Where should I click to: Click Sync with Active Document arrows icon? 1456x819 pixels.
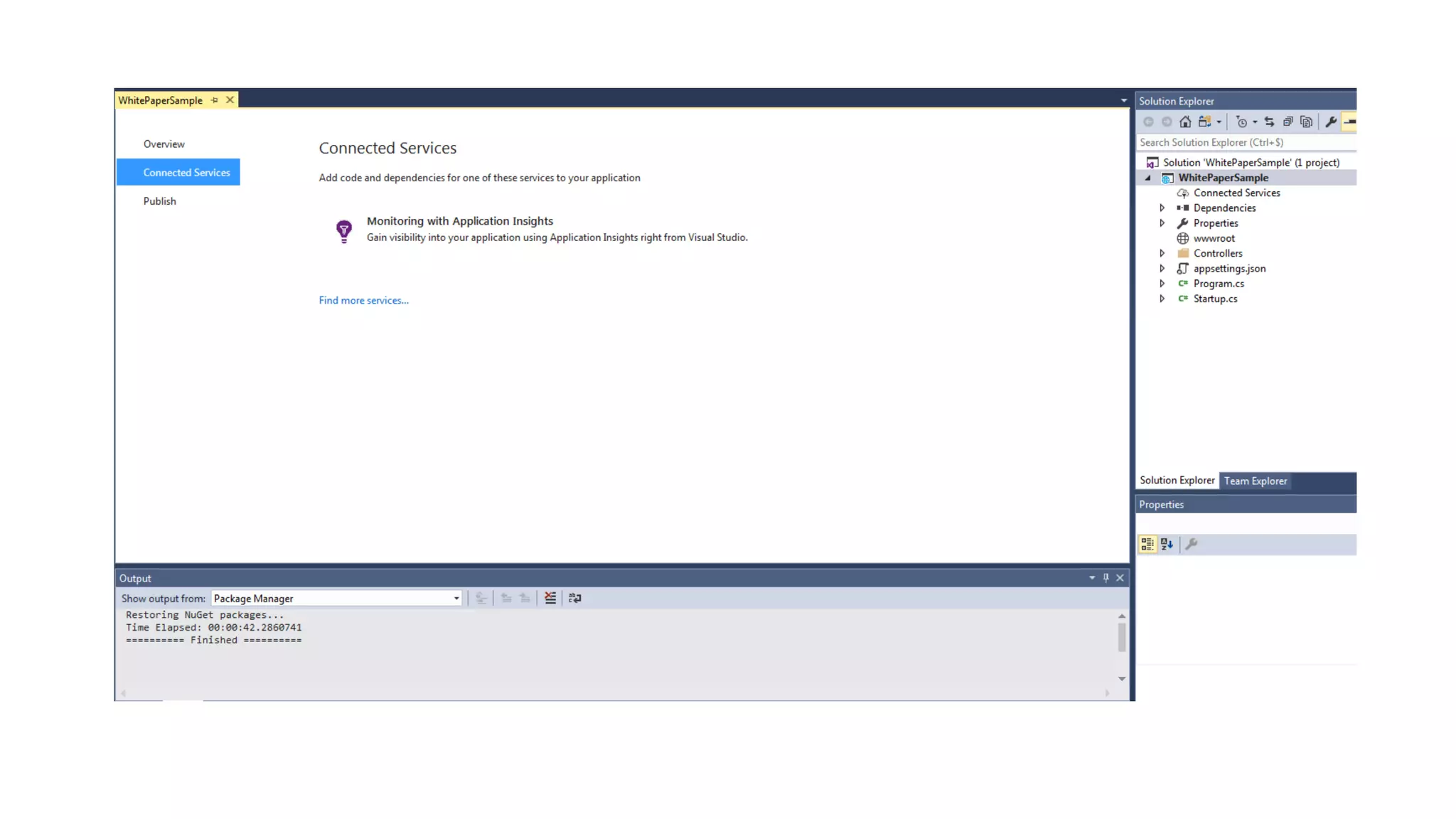click(1269, 122)
